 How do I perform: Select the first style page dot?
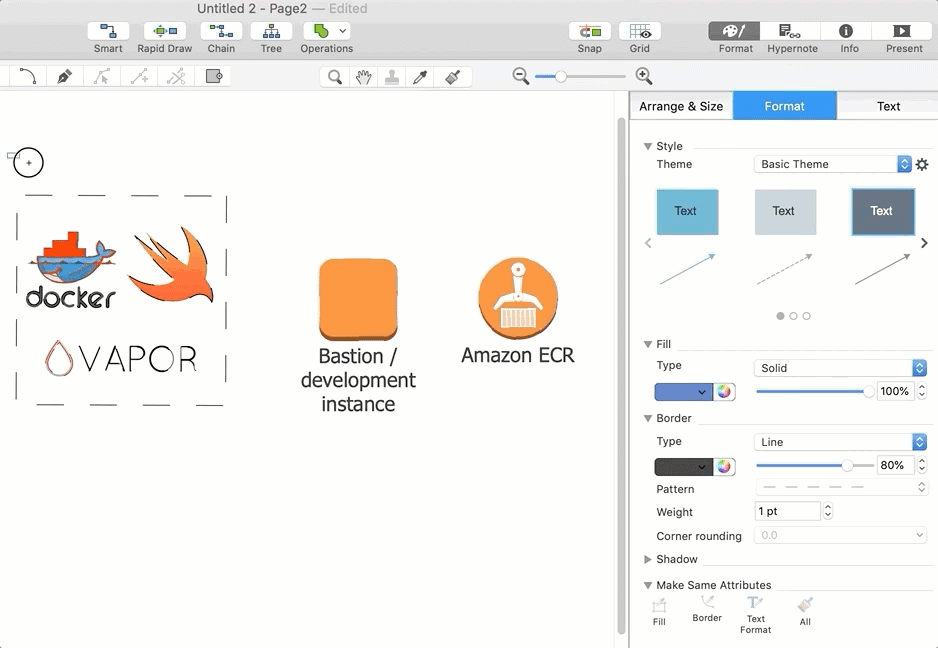pos(780,316)
